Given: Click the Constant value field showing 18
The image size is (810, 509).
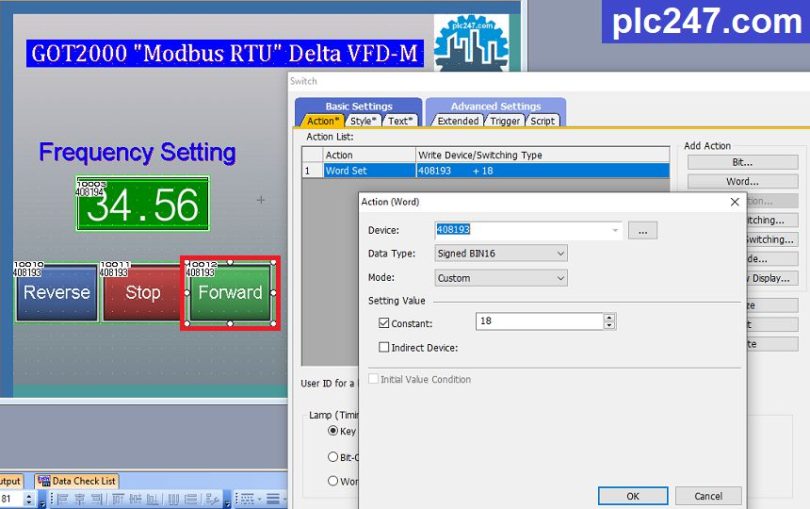Looking at the screenshot, I should (539, 321).
